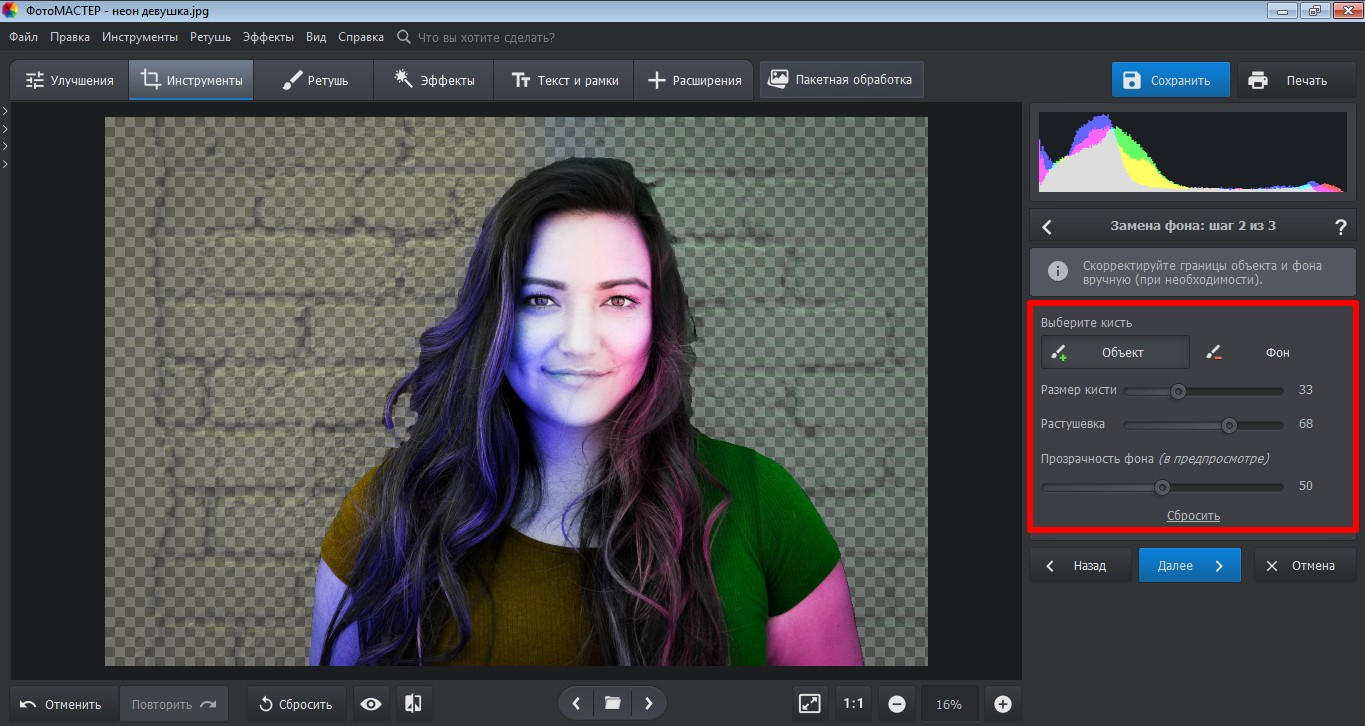
Task: Set zoom to 1:1 scale
Action: [853, 704]
